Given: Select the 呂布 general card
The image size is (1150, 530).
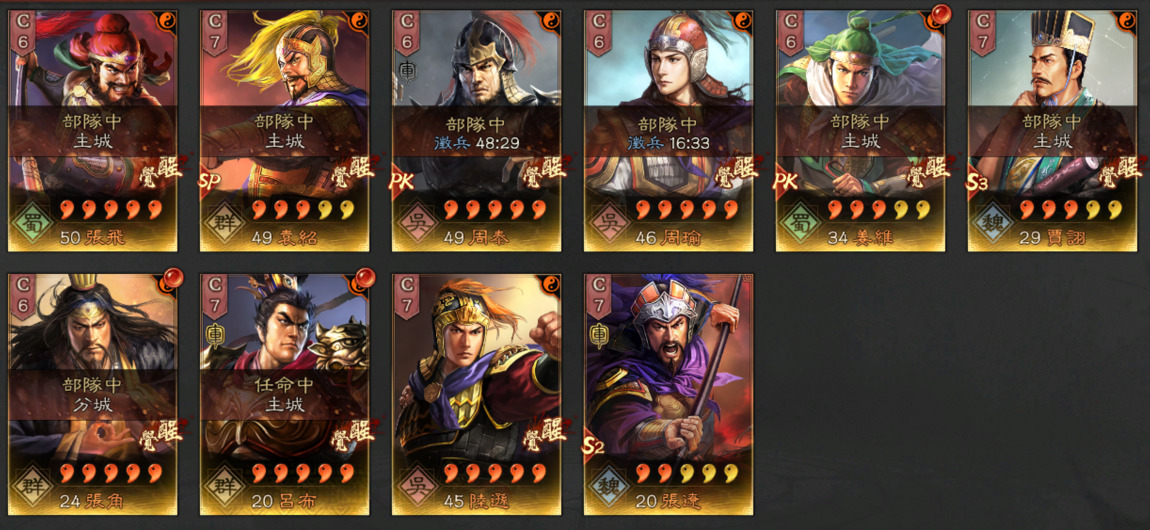Looking at the screenshot, I should [285, 394].
